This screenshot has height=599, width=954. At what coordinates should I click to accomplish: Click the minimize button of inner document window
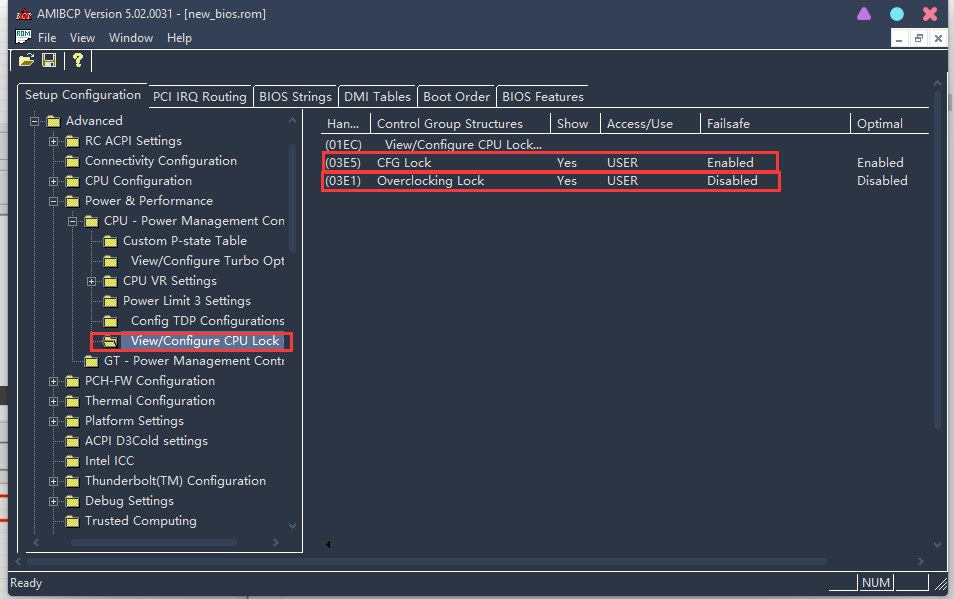tap(899, 38)
